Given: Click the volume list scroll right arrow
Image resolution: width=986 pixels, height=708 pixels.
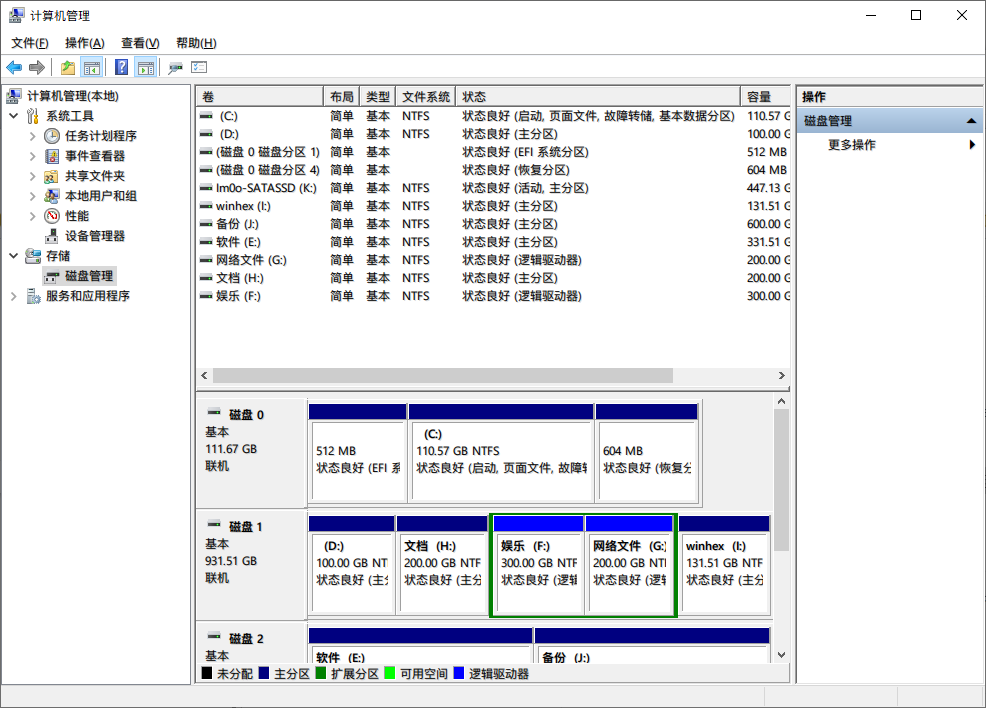Looking at the screenshot, I should click(x=782, y=375).
